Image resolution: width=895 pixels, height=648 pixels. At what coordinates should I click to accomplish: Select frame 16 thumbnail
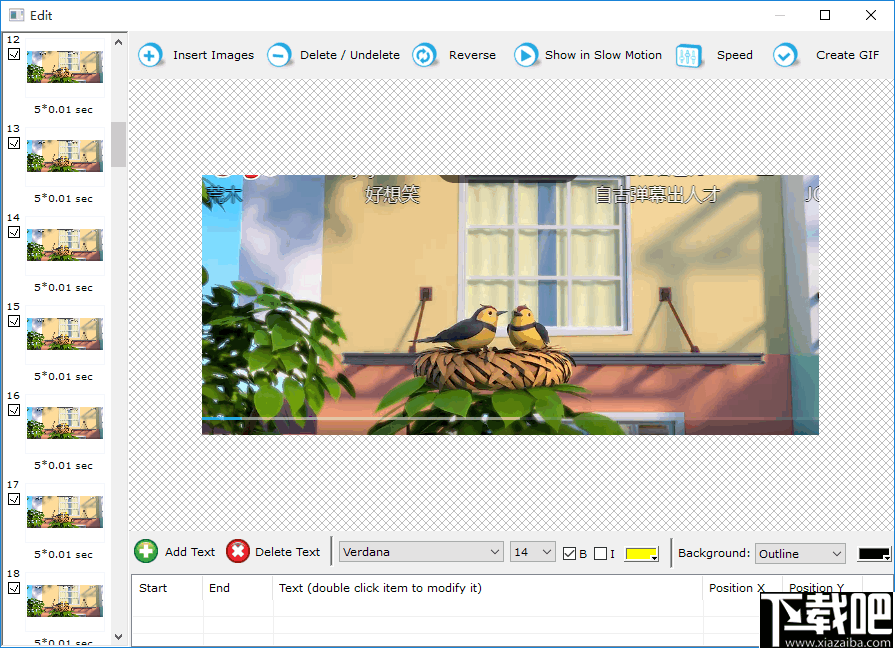(64, 422)
